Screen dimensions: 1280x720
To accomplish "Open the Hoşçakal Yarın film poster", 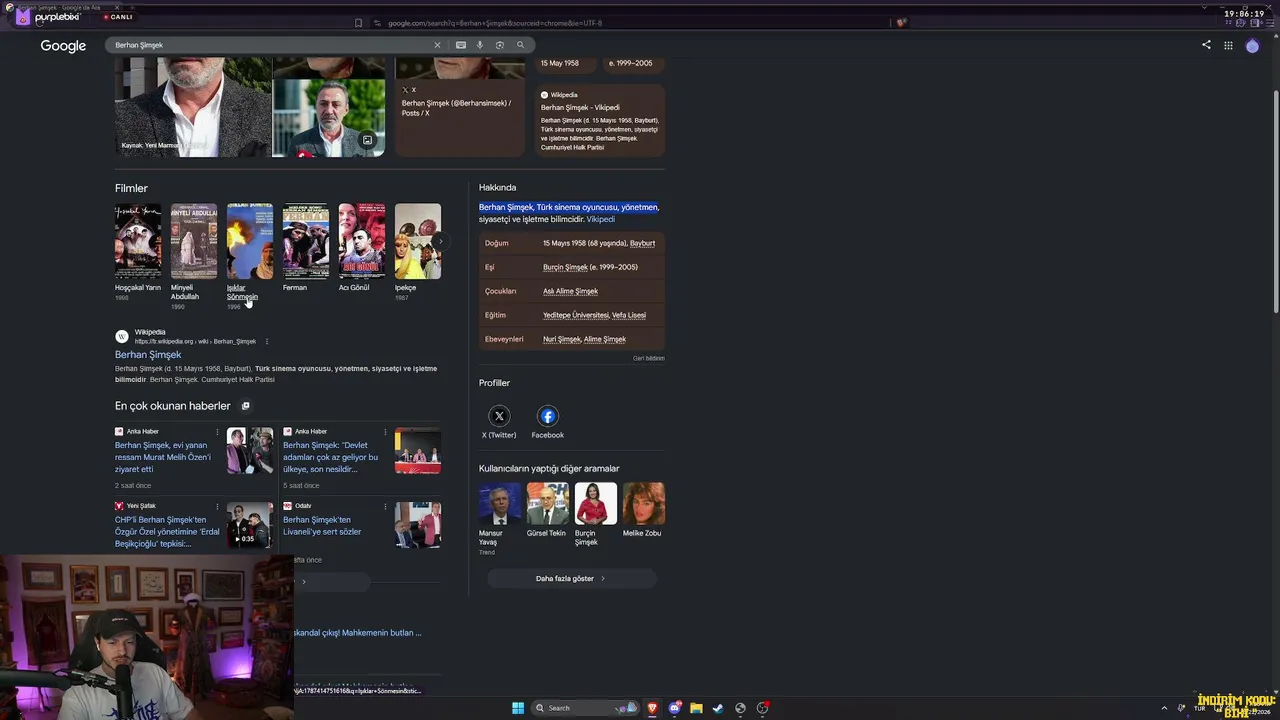I will pyautogui.click(x=138, y=241).
